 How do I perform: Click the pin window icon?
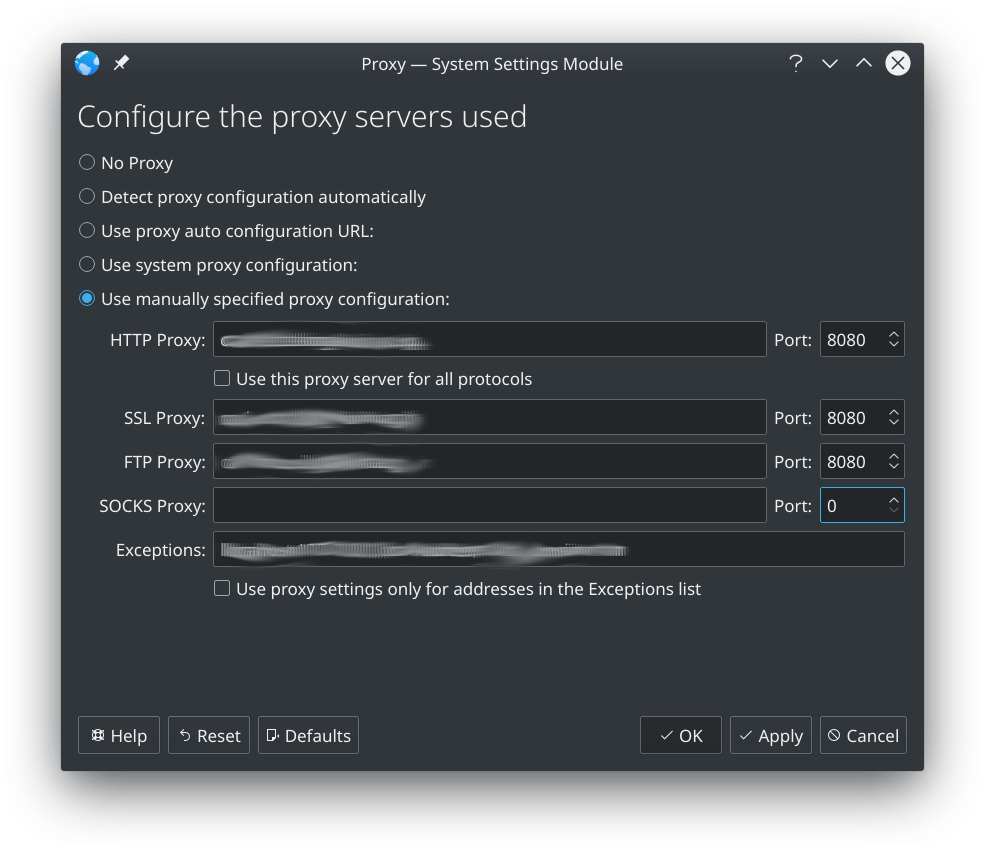121,63
